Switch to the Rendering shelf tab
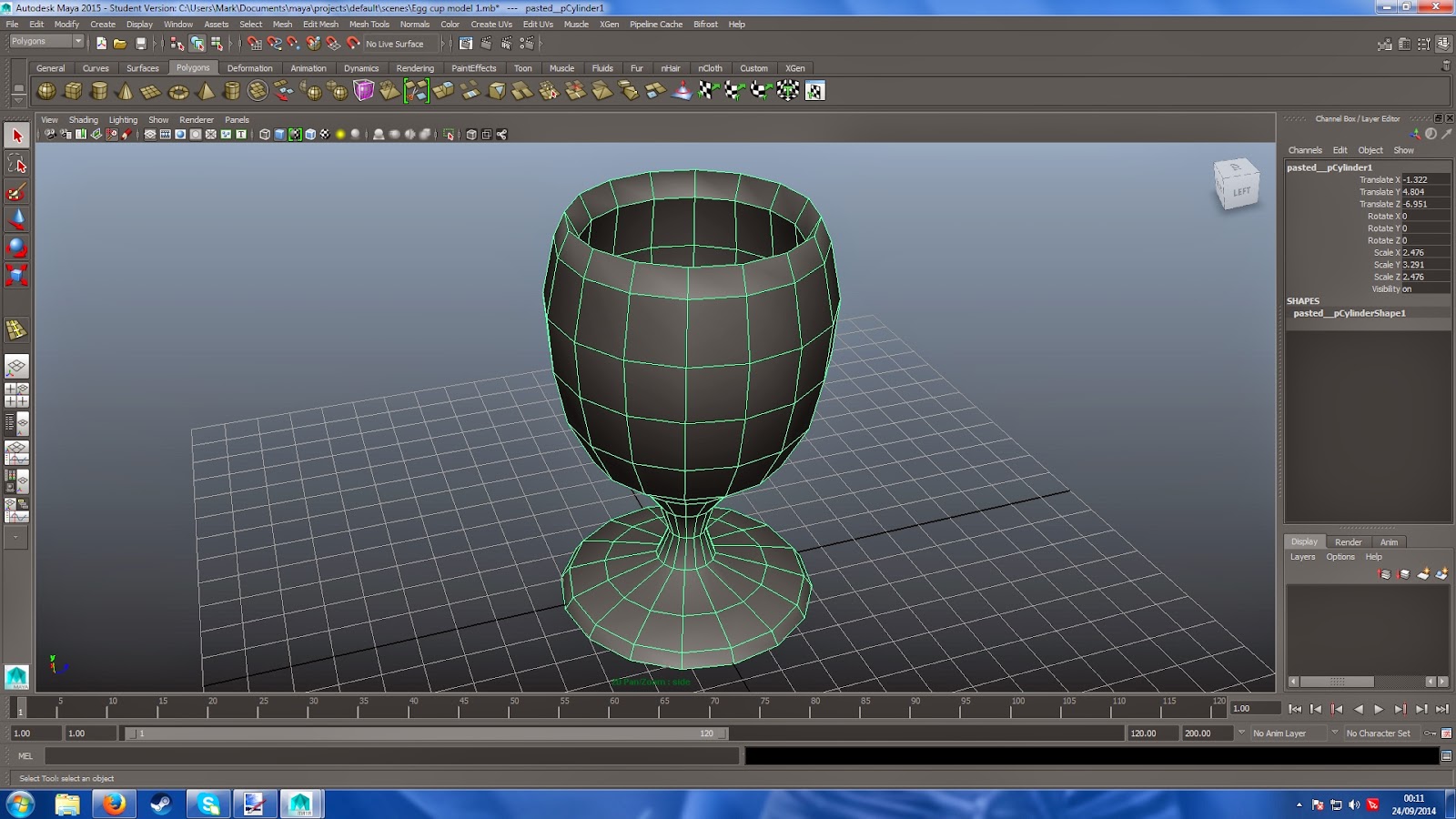1456x819 pixels. pyautogui.click(x=415, y=68)
